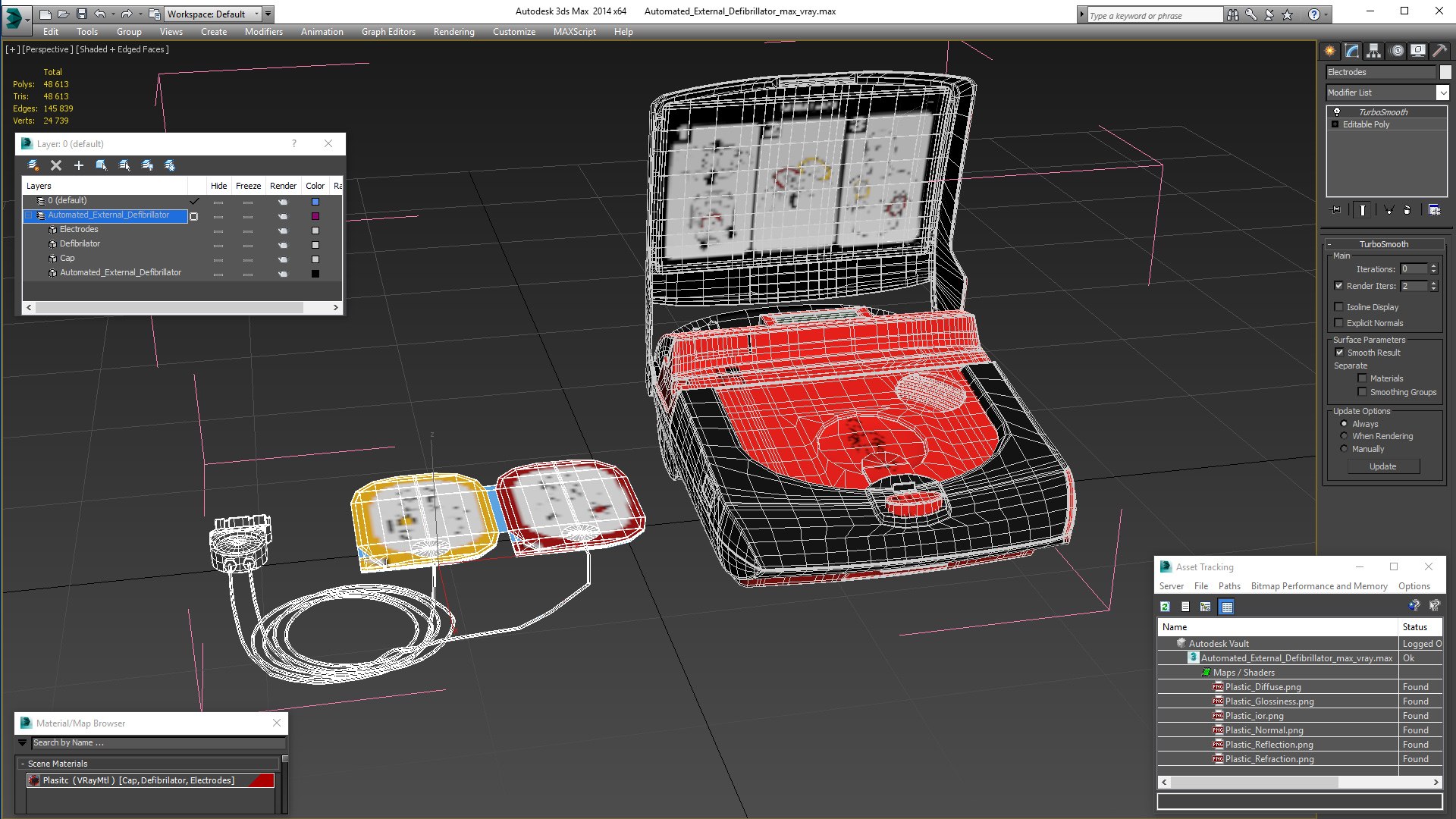Click Search by Name field in Material Browser
Image resolution: width=1456 pixels, height=819 pixels.
158,743
